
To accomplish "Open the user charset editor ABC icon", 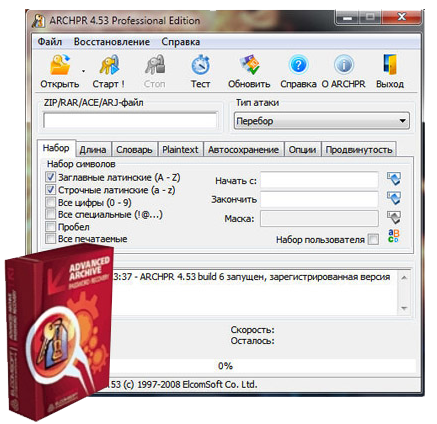I will [x=393, y=236].
